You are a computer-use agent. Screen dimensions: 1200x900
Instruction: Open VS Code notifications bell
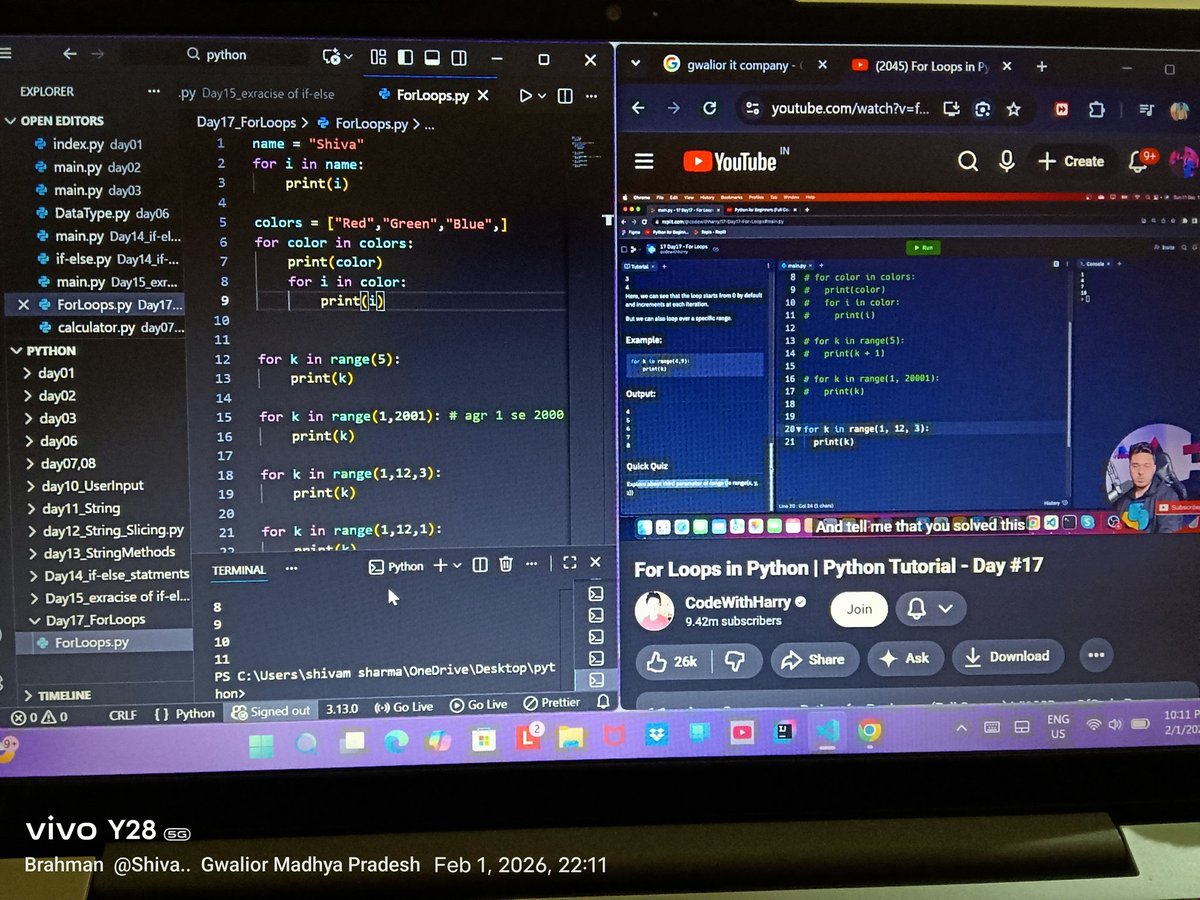tap(603, 702)
